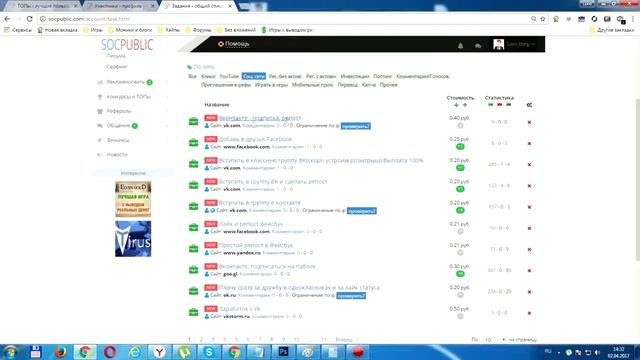
Task: Go to last page 11 of task list
Action: pos(324,340)
